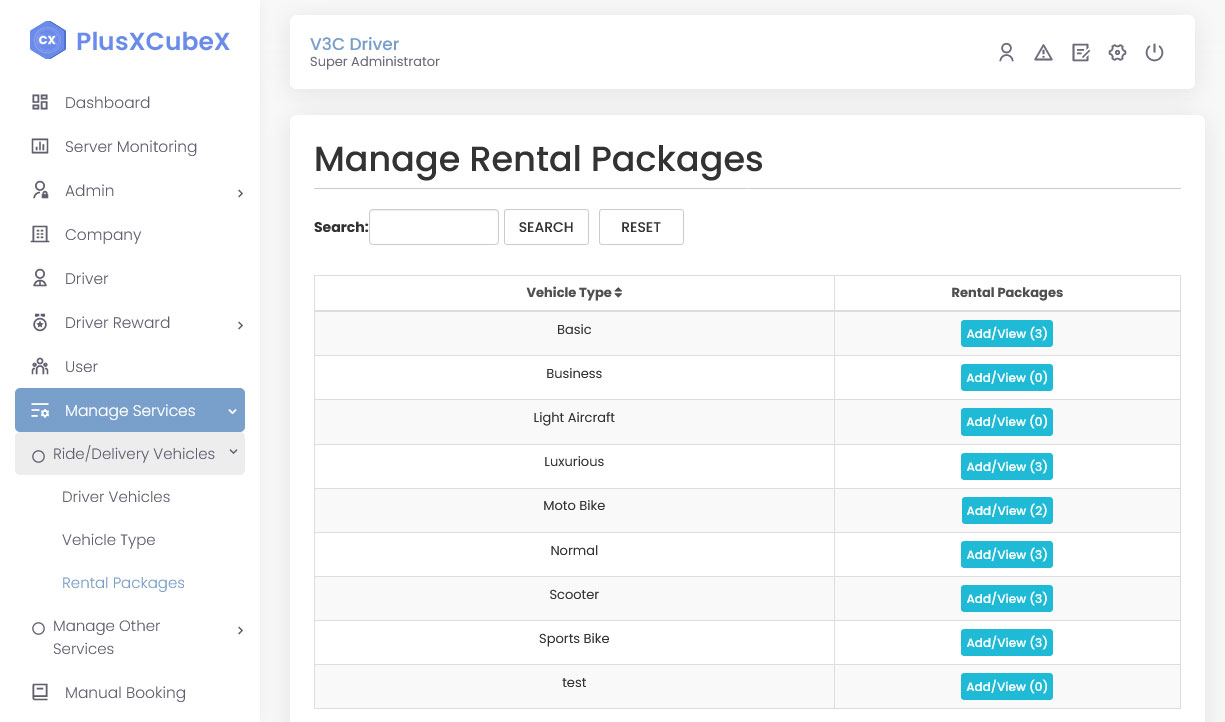Click the Driver Reward medal icon
This screenshot has height=722, width=1225.
(x=40, y=322)
